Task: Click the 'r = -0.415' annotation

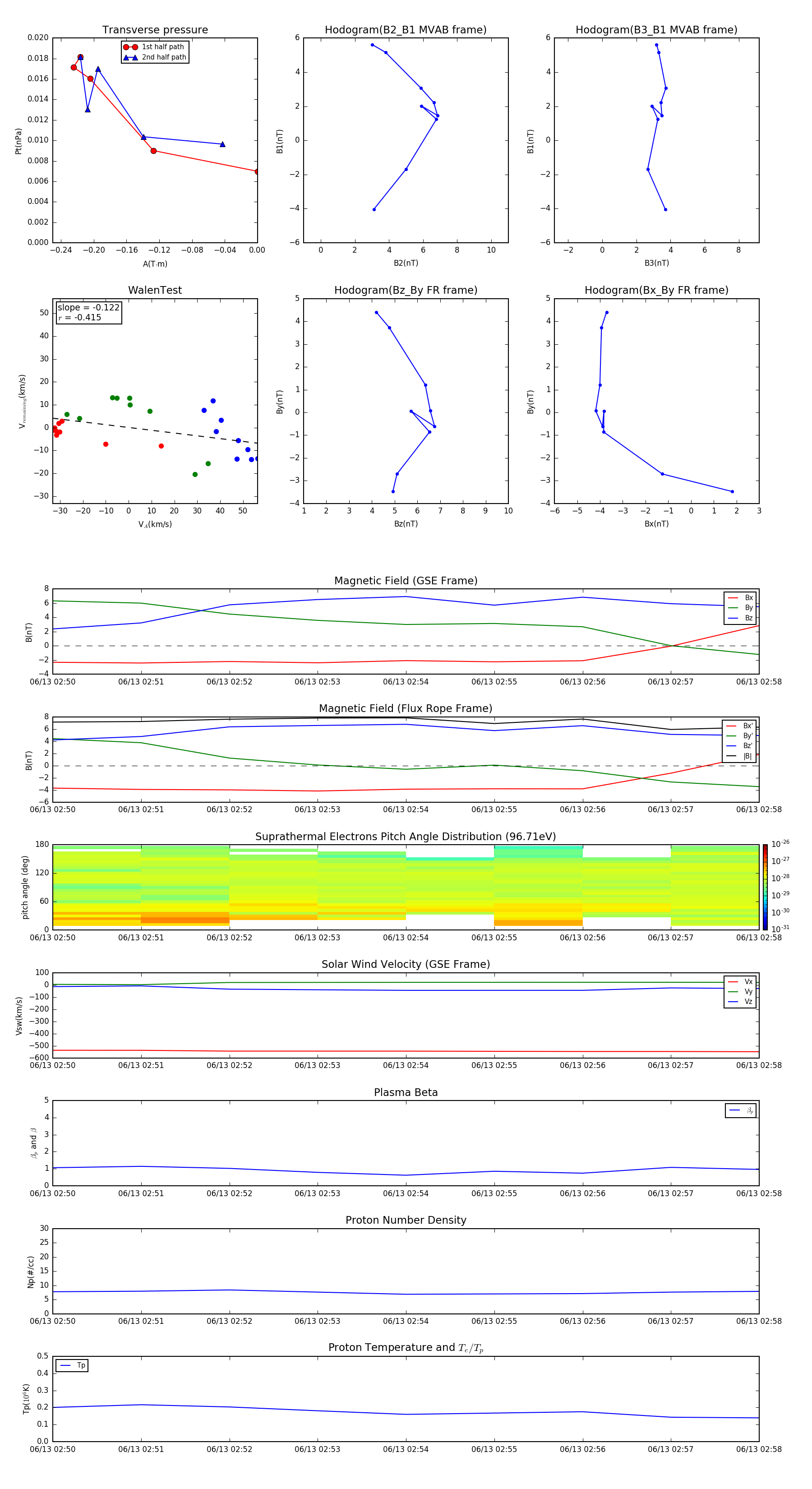Action: click(80, 317)
